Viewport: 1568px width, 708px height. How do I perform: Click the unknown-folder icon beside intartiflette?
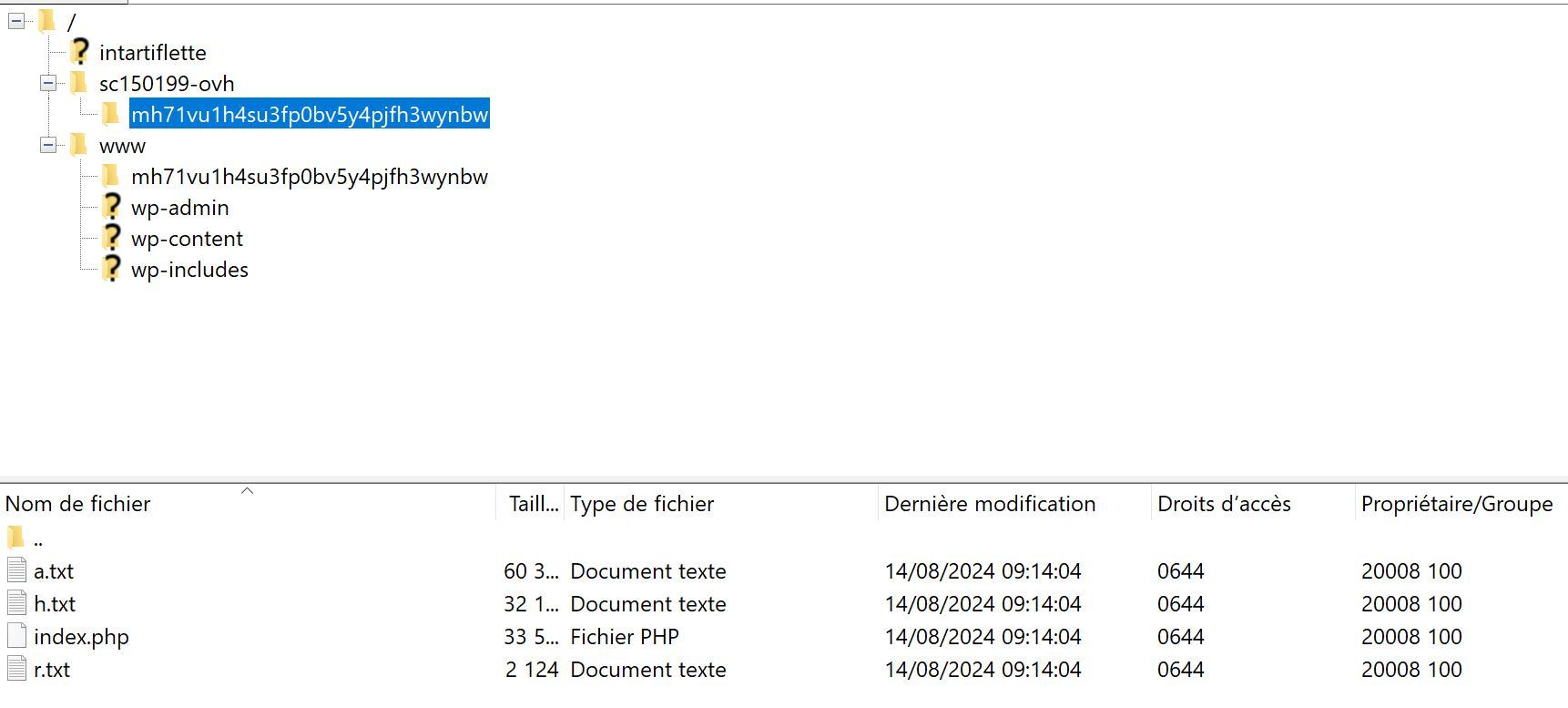(80, 52)
